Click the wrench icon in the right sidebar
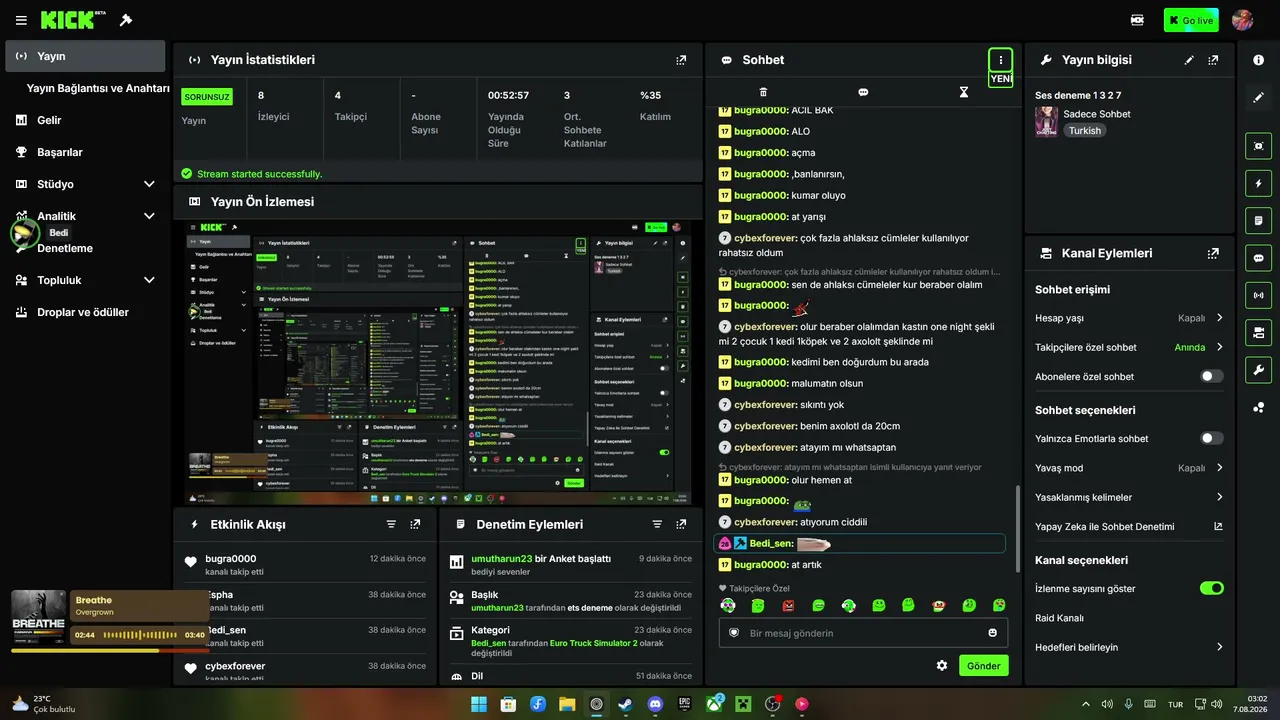Viewport: 1280px width, 720px height. 1258,370
